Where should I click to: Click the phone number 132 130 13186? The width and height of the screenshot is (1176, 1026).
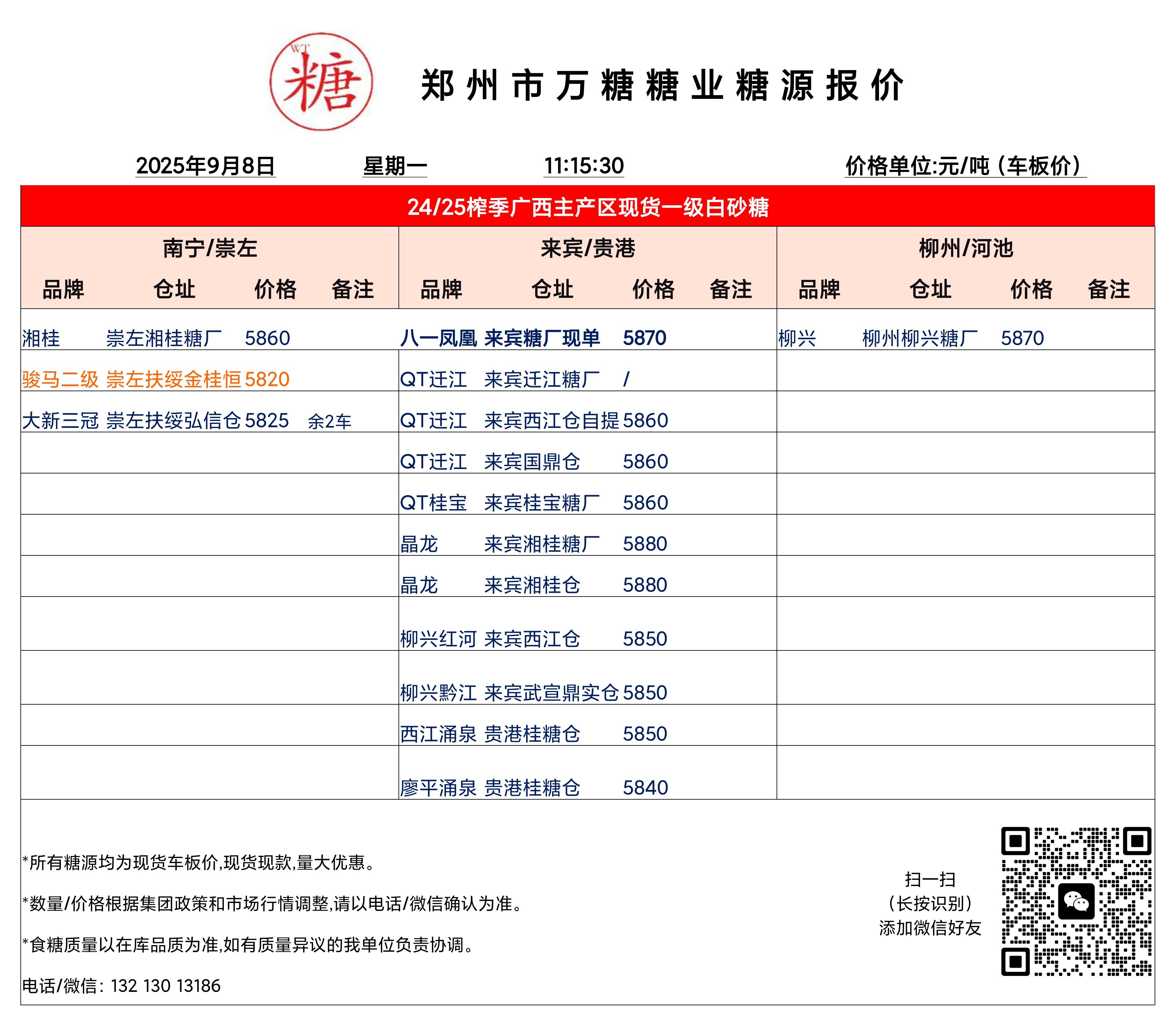165,986
